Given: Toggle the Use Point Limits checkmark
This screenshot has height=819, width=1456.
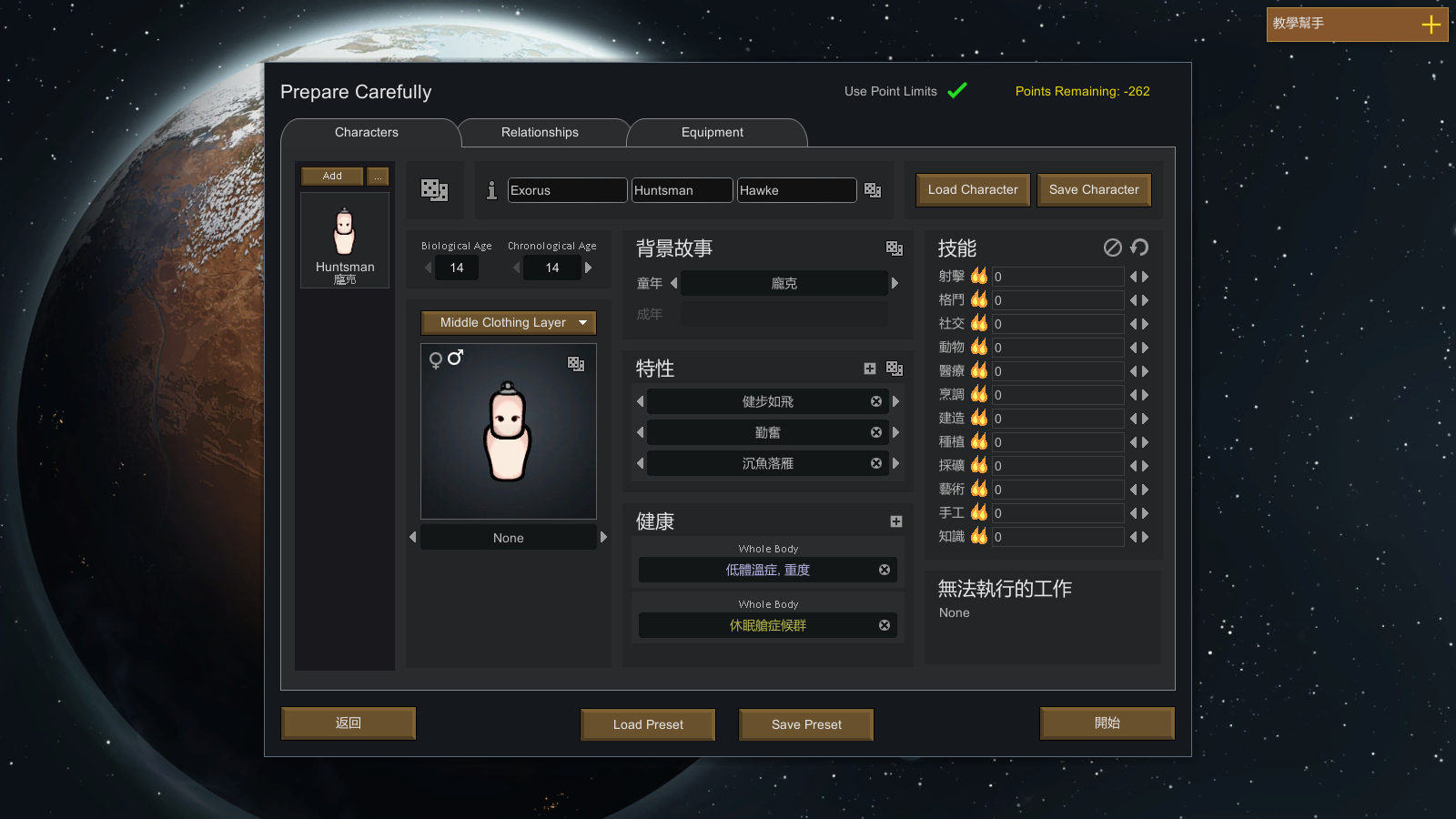Looking at the screenshot, I should point(957,90).
